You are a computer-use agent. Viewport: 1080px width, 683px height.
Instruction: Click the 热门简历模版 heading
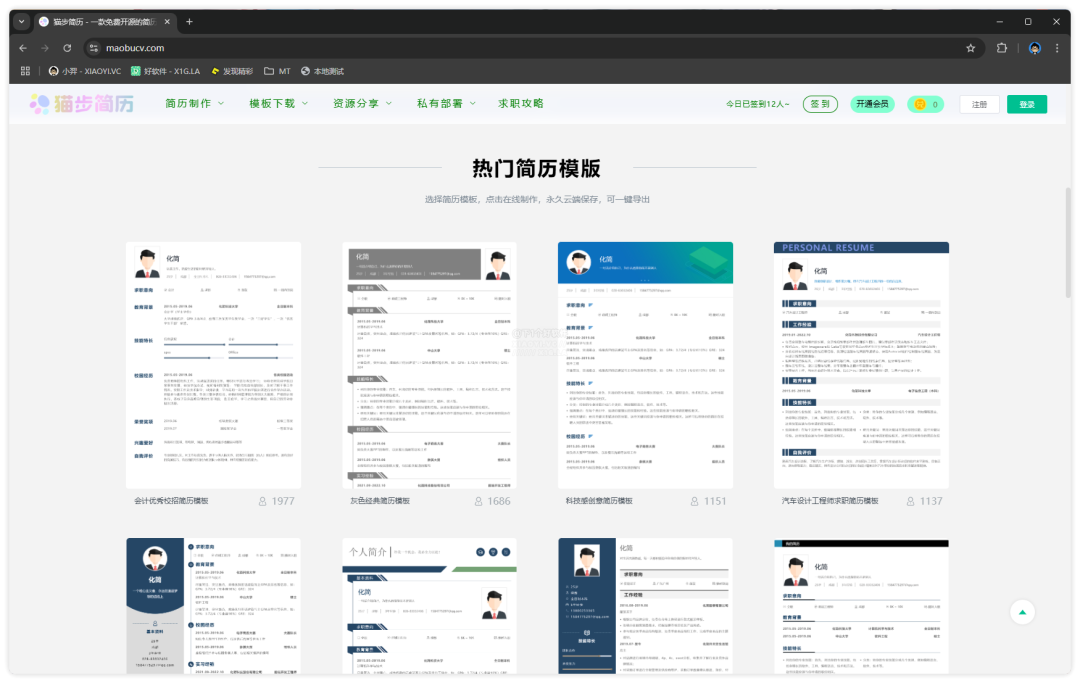click(537, 168)
